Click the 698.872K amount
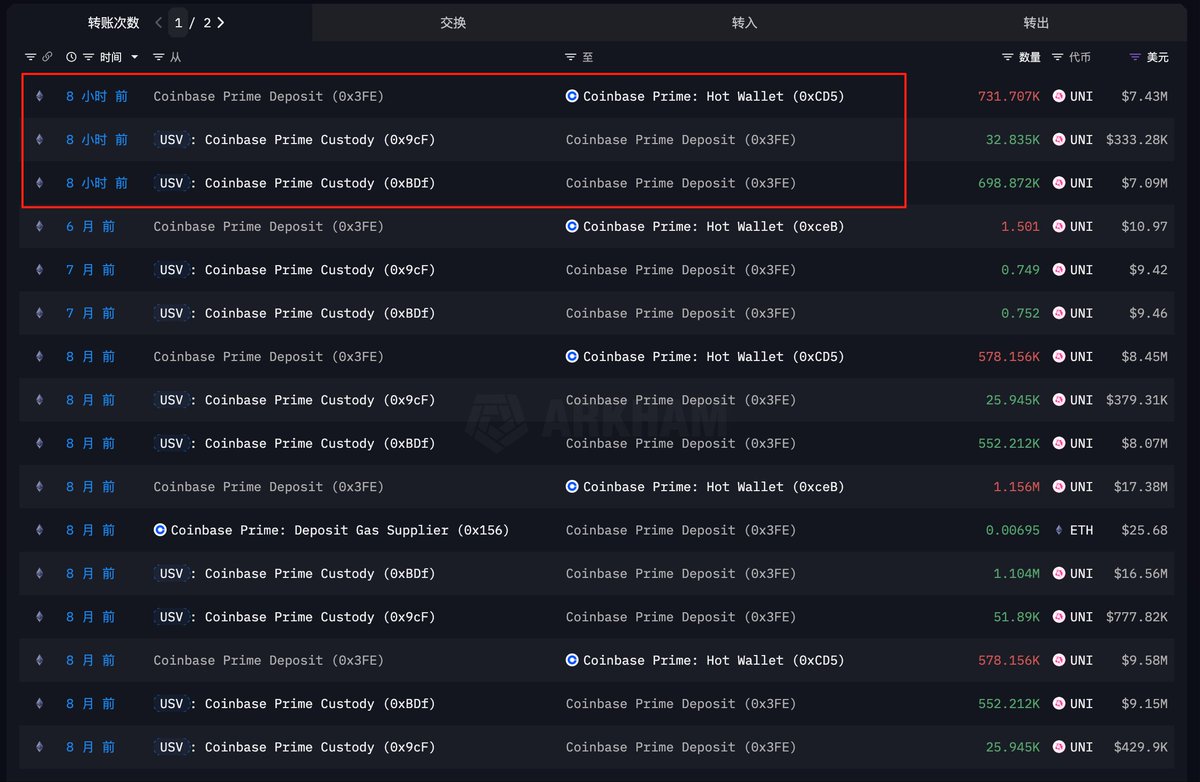 click(x=1009, y=183)
